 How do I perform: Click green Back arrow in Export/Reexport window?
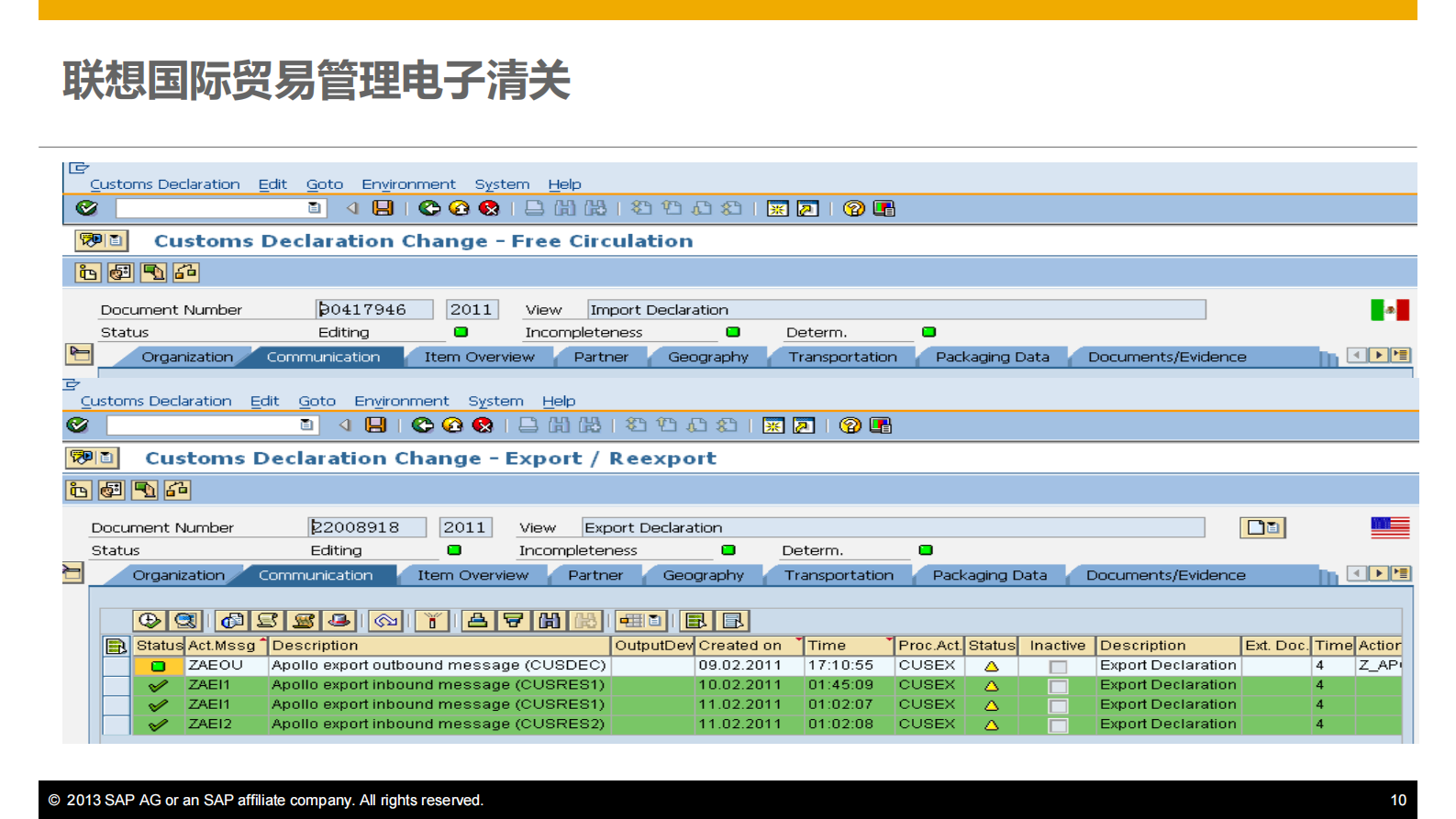click(422, 425)
